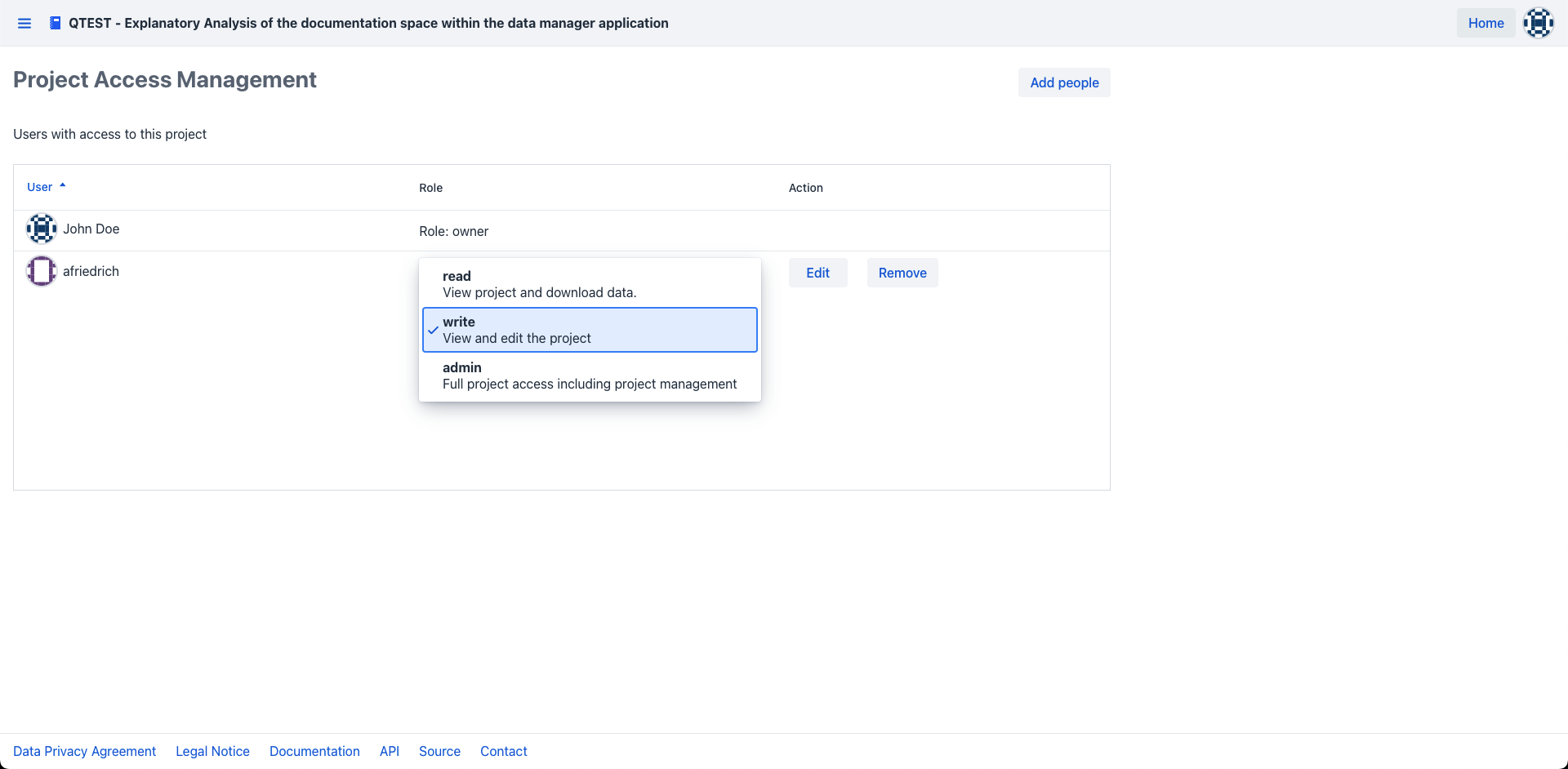Image resolution: width=1568 pixels, height=769 pixels.
Task: Toggle the User column sort arrow
Action: click(x=63, y=186)
